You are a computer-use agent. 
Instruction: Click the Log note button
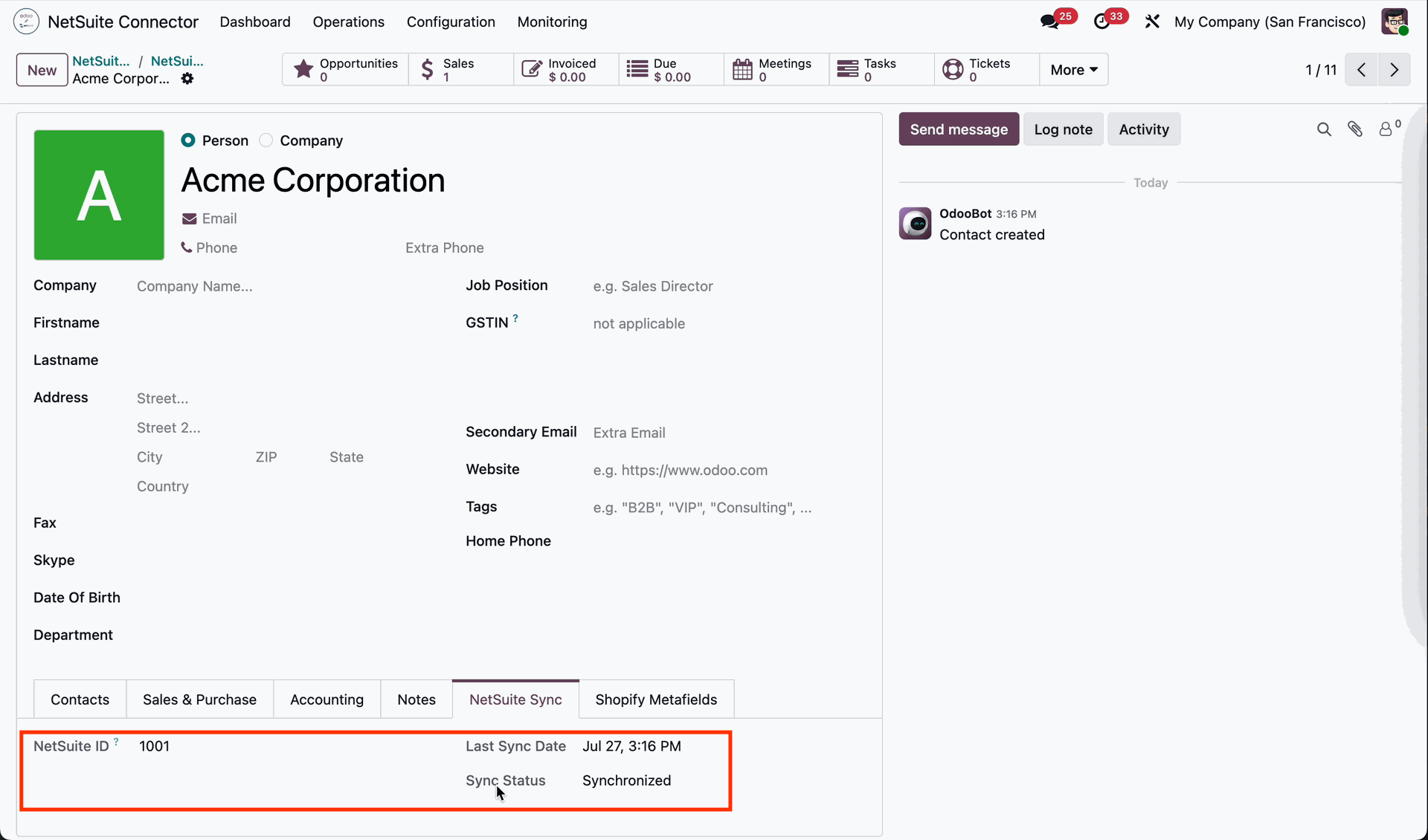pyautogui.click(x=1063, y=129)
